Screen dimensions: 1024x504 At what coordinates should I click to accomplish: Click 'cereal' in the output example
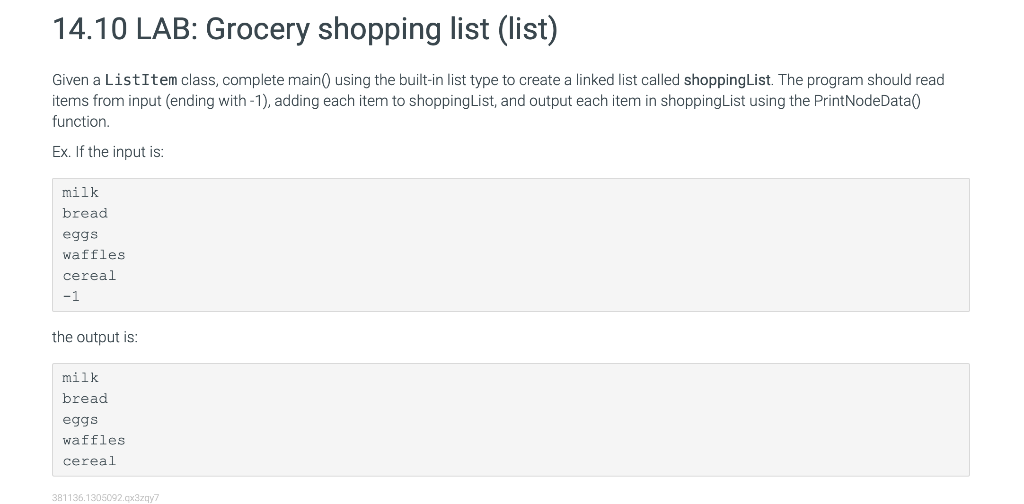pyautogui.click(x=89, y=461)
